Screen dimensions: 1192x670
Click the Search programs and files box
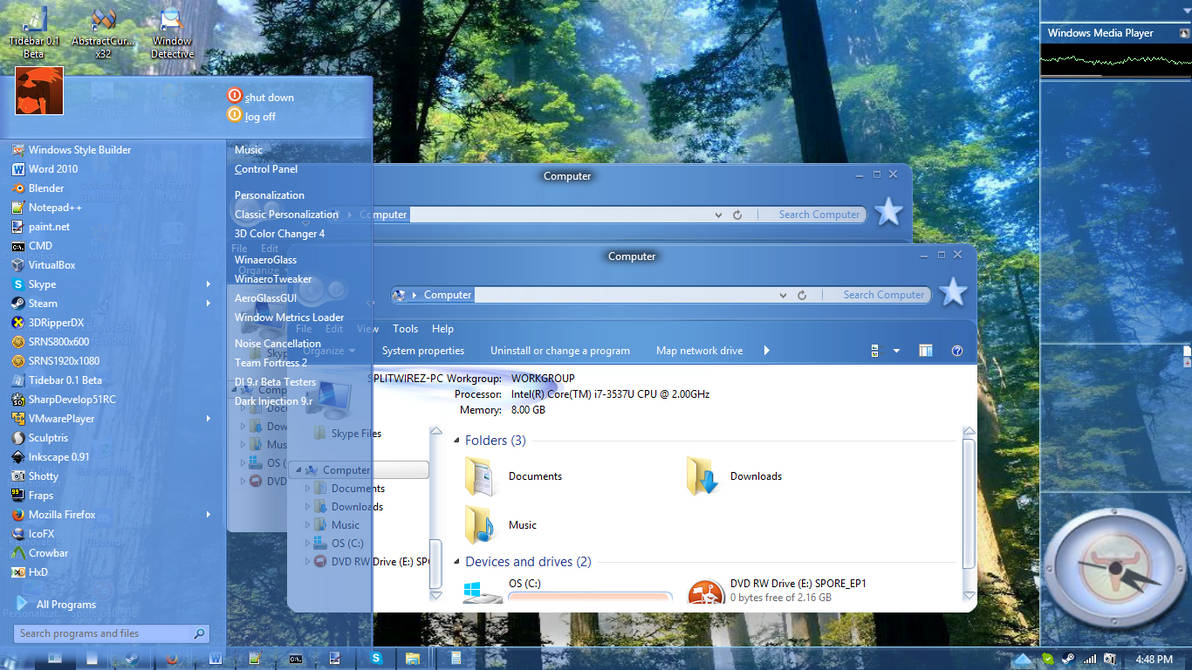click(110, 633)
